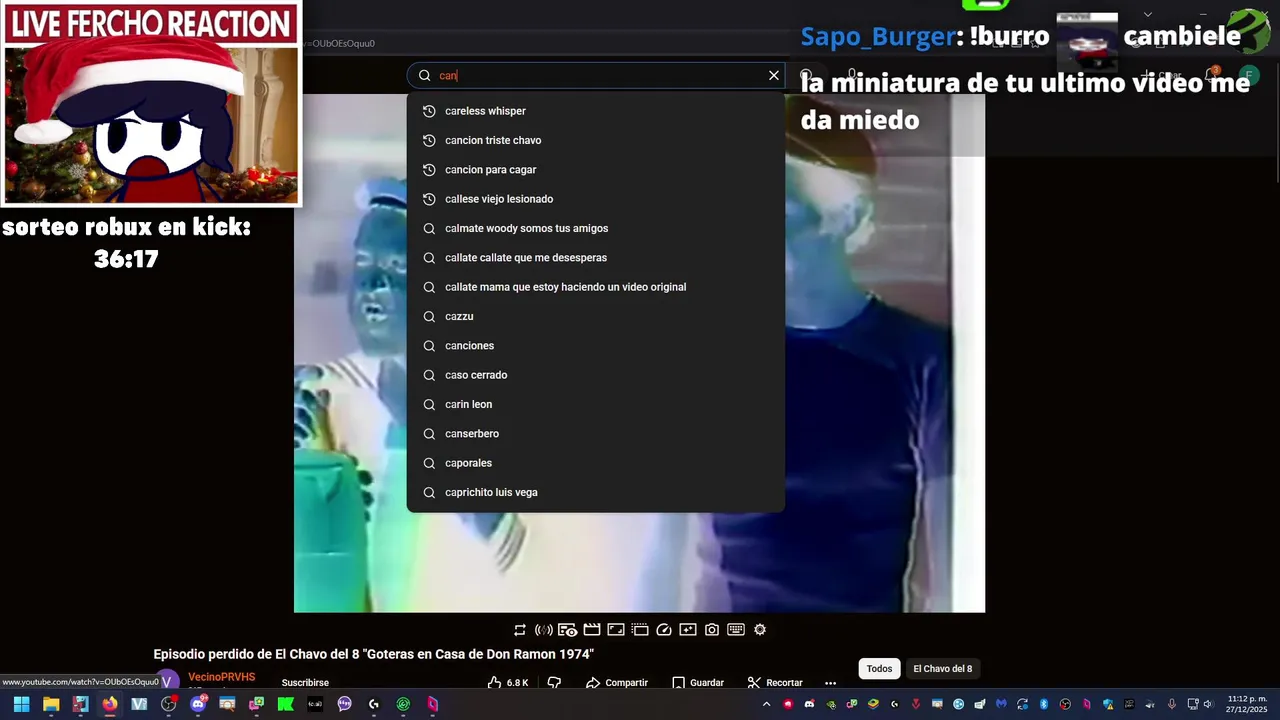Open File Explorer from the taskbar
The image size is (1280, 720).
pos(51,704)
